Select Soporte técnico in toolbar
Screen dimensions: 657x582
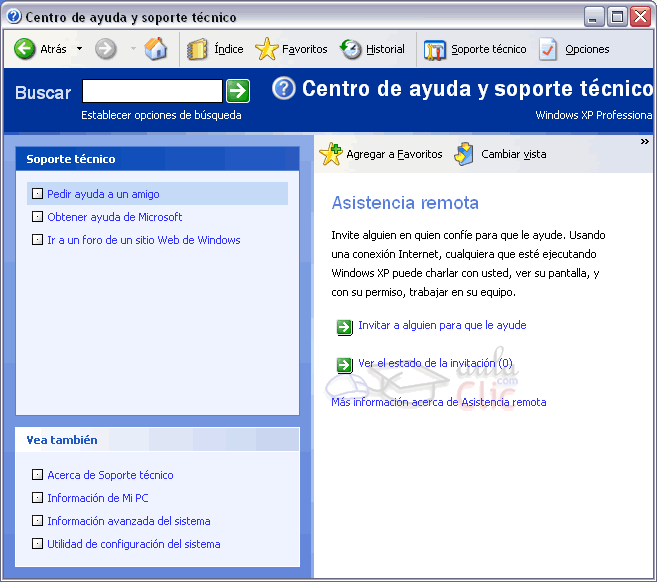point(435,49)
